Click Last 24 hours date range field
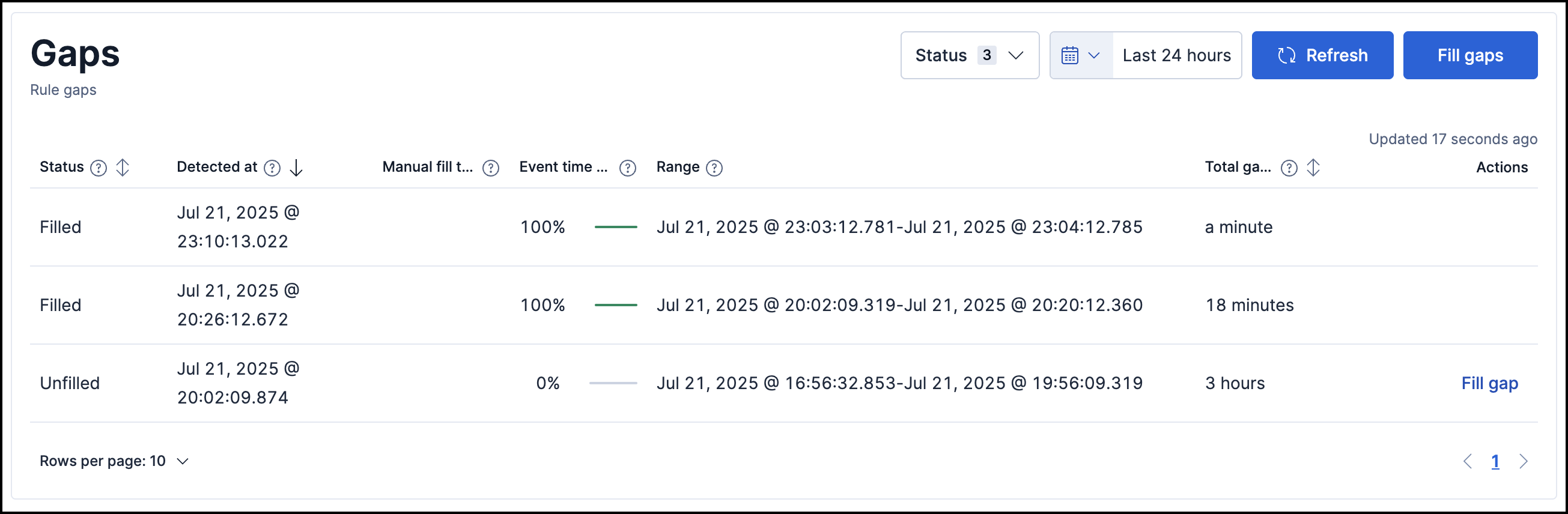1568x514 pixels. click(1176, 55)
